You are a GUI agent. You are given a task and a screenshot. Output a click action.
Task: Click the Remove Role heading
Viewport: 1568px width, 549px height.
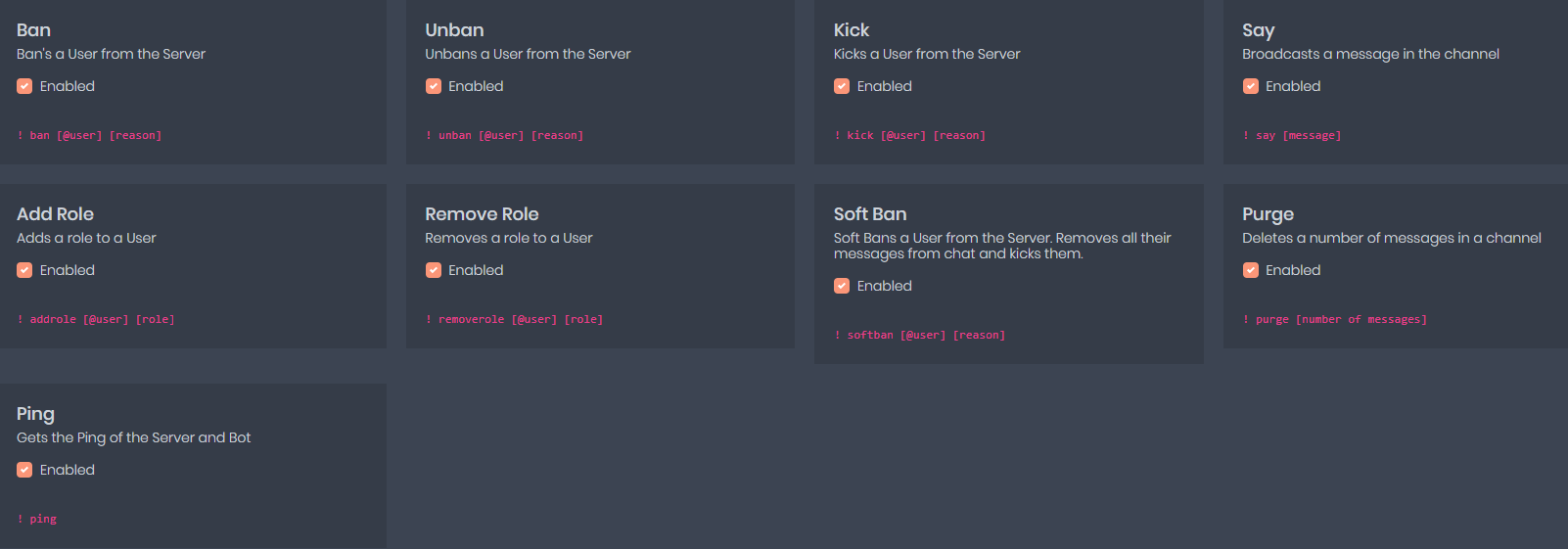tap(482, 214)
